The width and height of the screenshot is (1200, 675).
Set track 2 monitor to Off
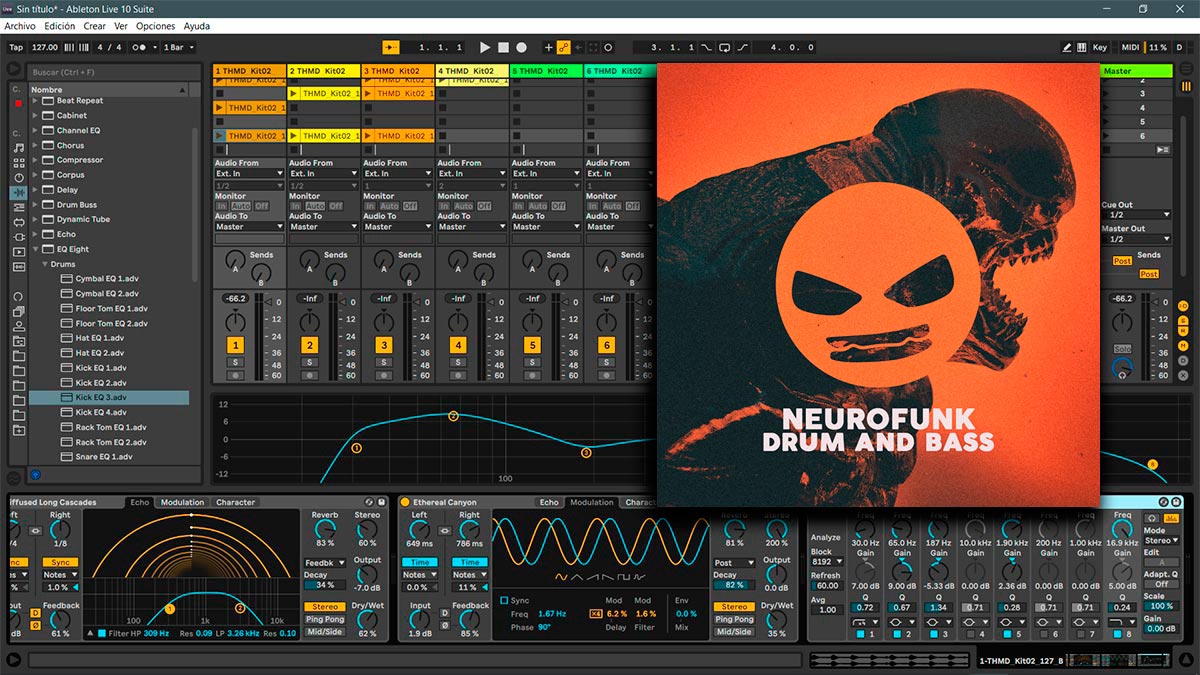click(336, 206)
